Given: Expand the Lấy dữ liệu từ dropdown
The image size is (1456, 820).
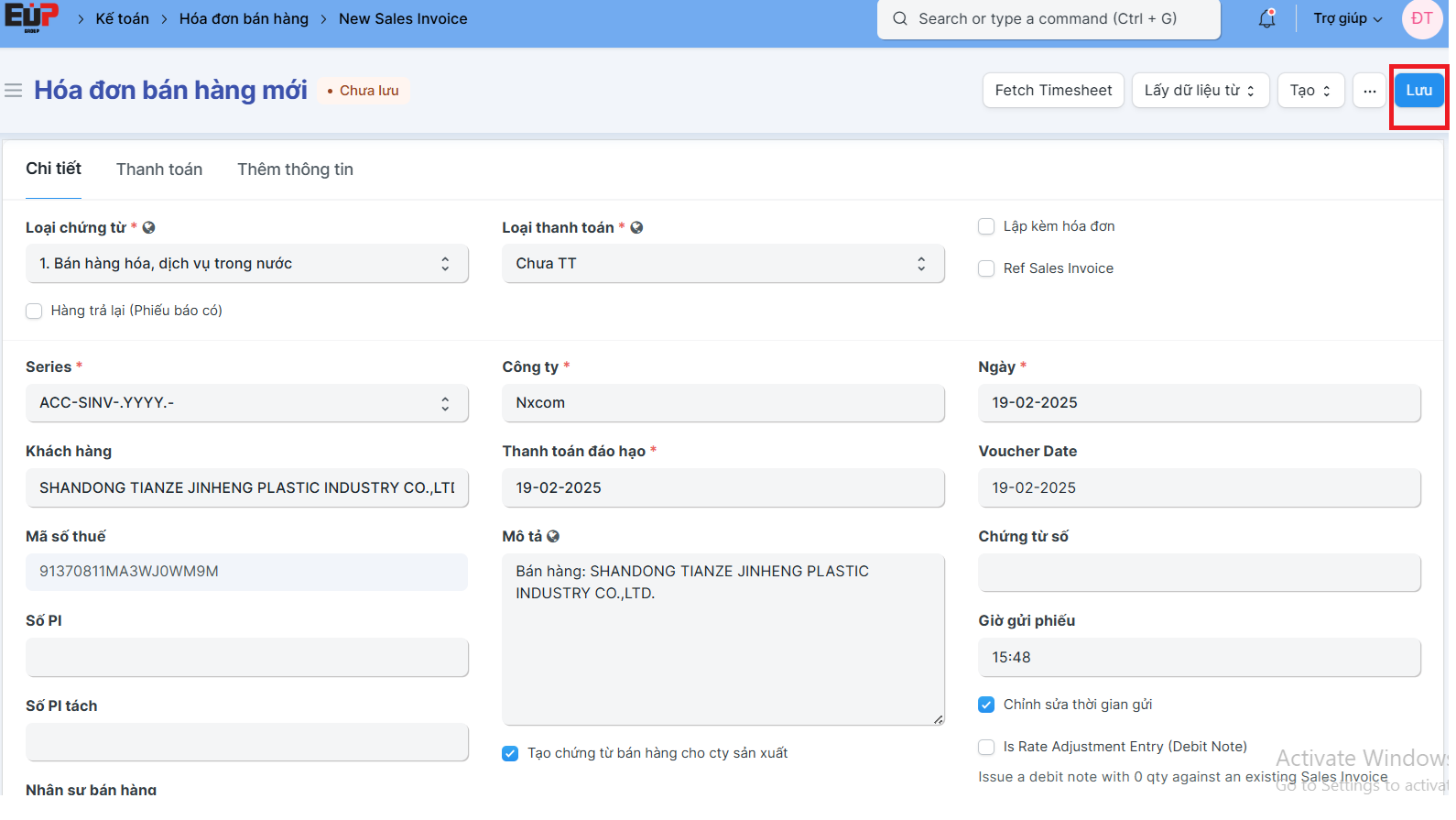Looking at the screenshot, I should (1200, 91).
